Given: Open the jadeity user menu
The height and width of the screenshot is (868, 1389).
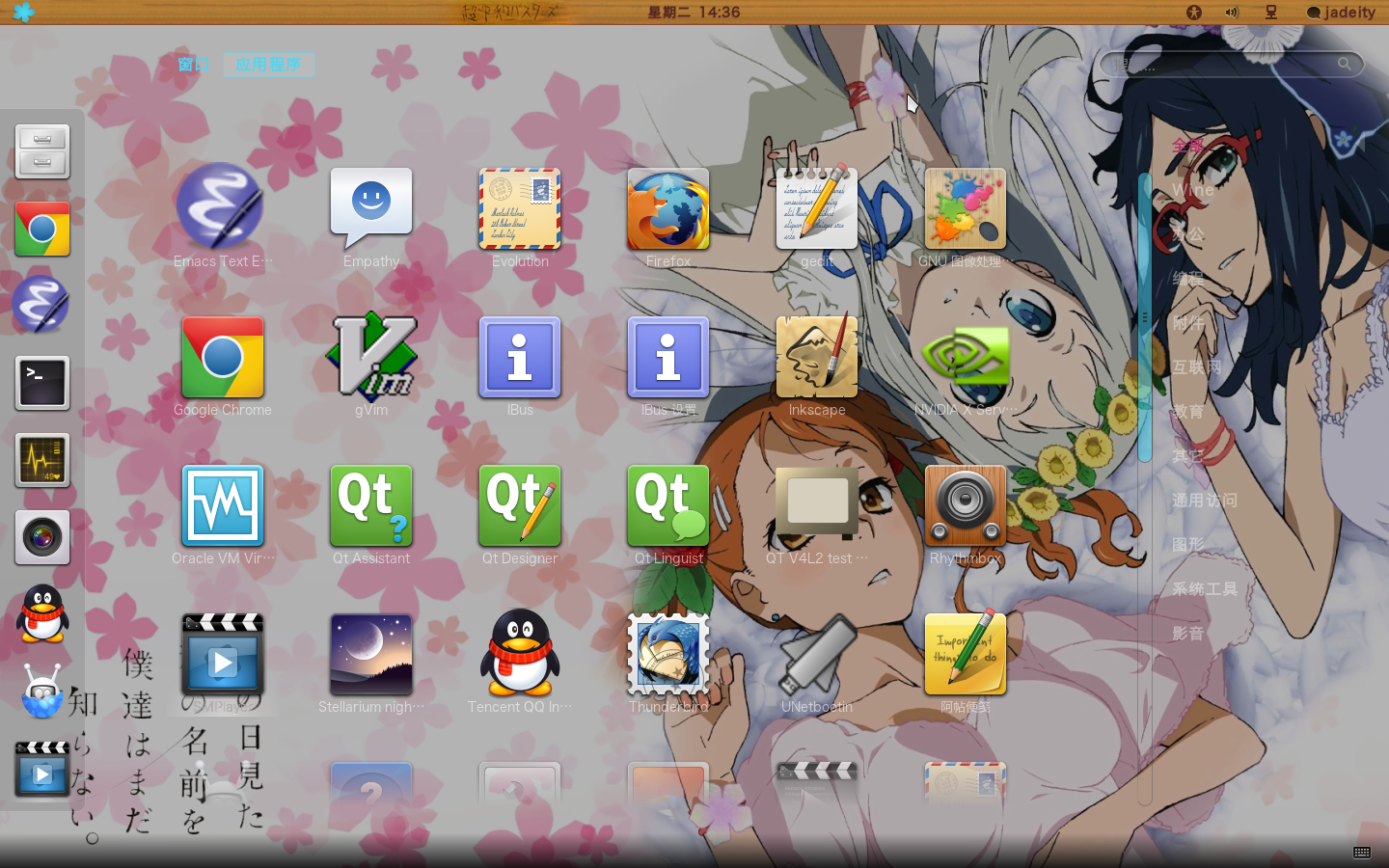Looking at the screenshot, I should [x=1341, y=13].
